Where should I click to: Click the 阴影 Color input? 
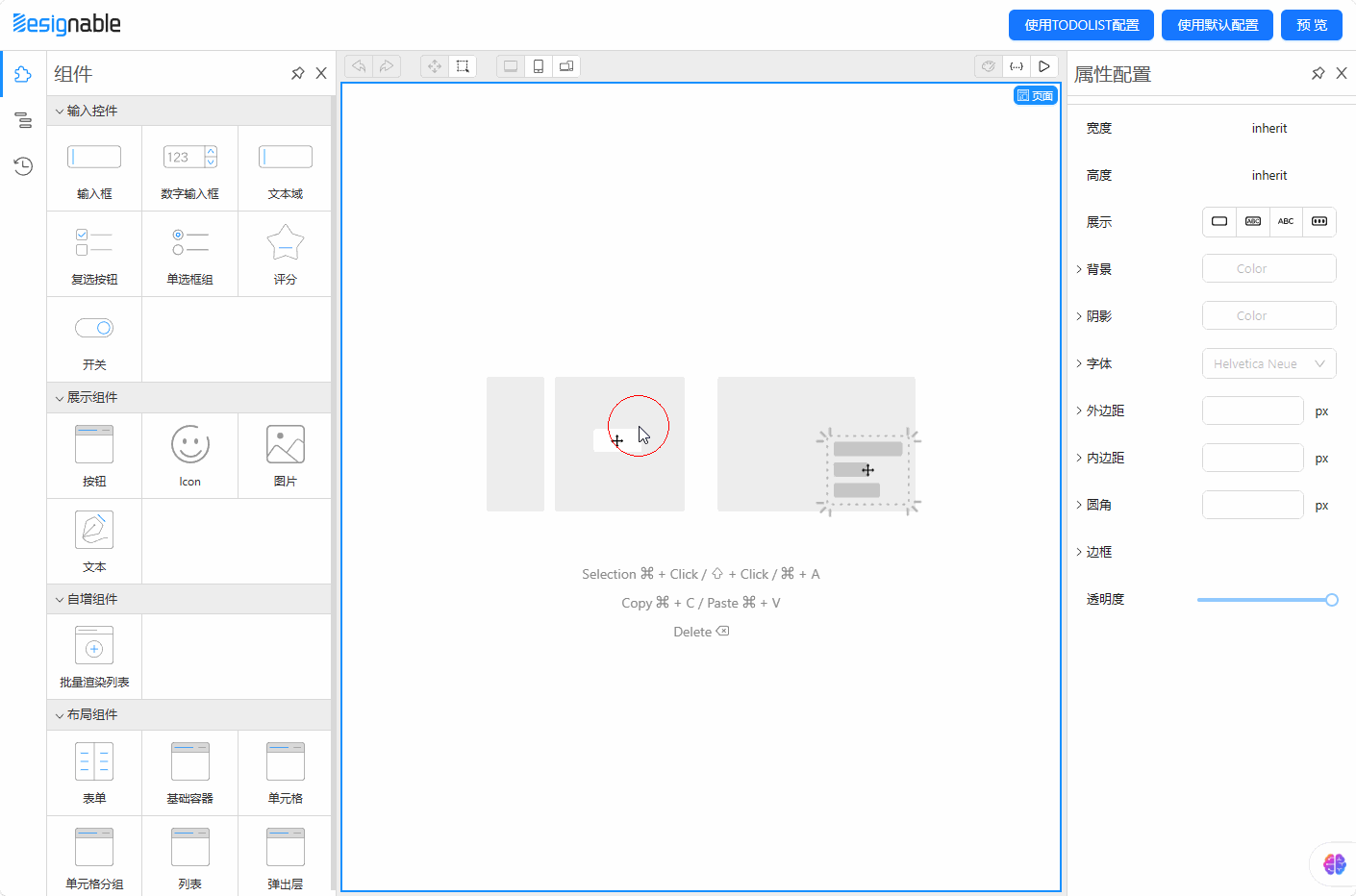[x=1269, y=315]
